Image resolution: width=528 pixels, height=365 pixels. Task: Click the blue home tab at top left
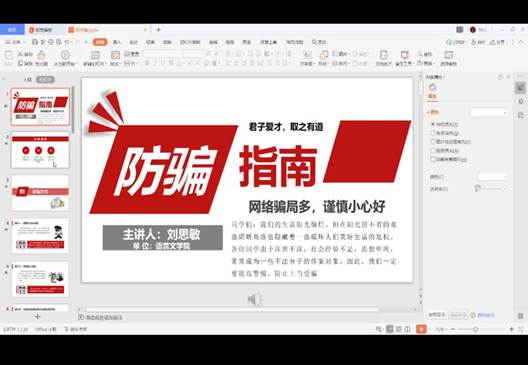pyautogui.click(x=12, y=30)
